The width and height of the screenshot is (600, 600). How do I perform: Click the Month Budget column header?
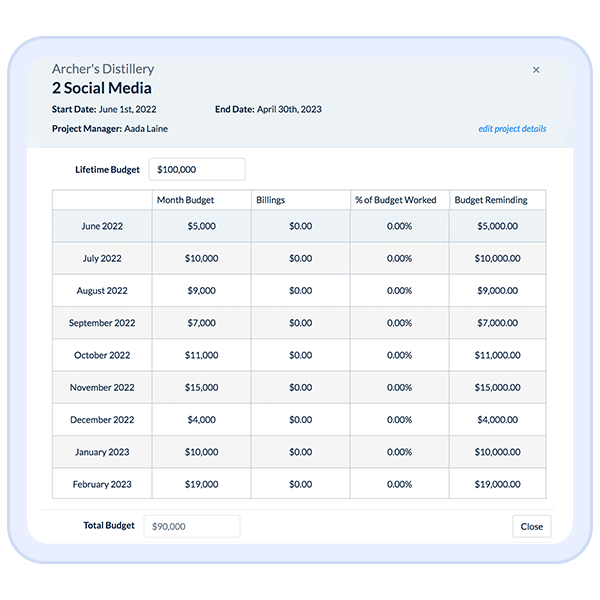click(186, 200)
